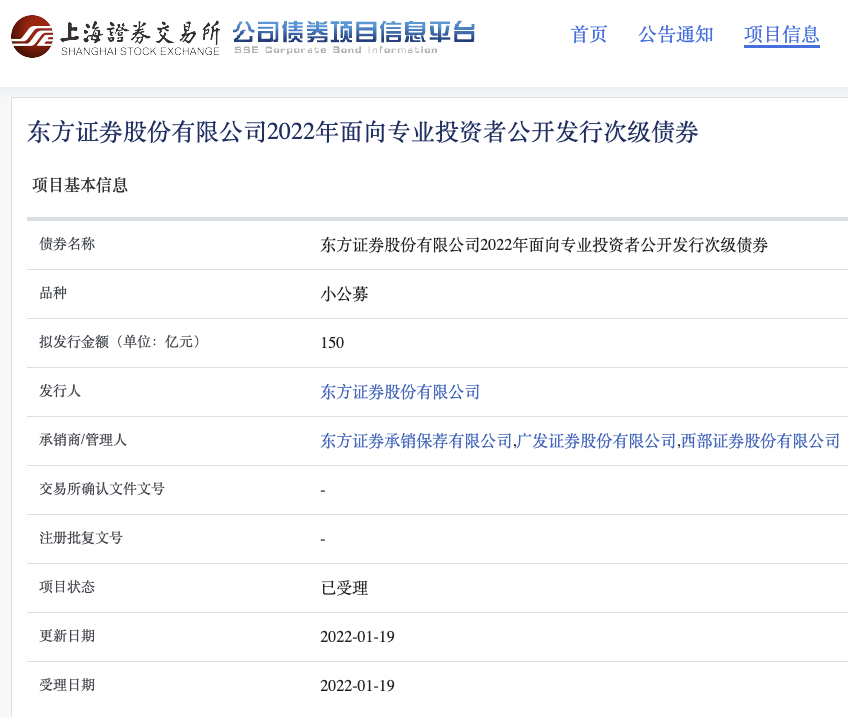Click the bond name value in the table
This screenshot has width=848, height=717.
[544, 245]
